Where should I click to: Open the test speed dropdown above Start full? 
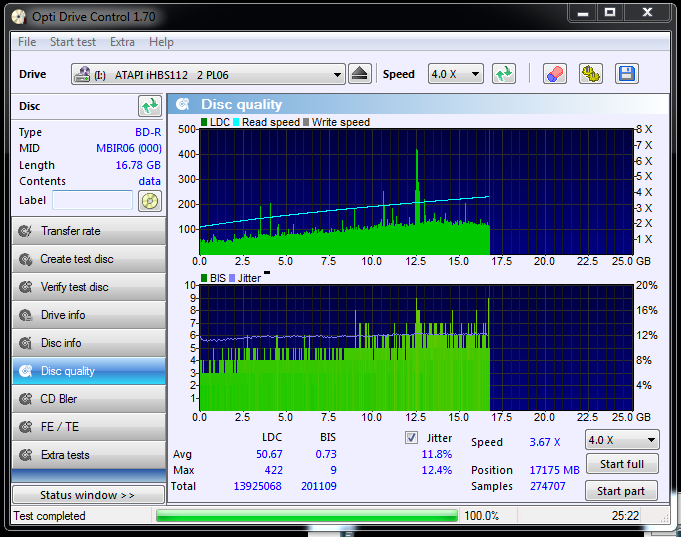[622, 440]
